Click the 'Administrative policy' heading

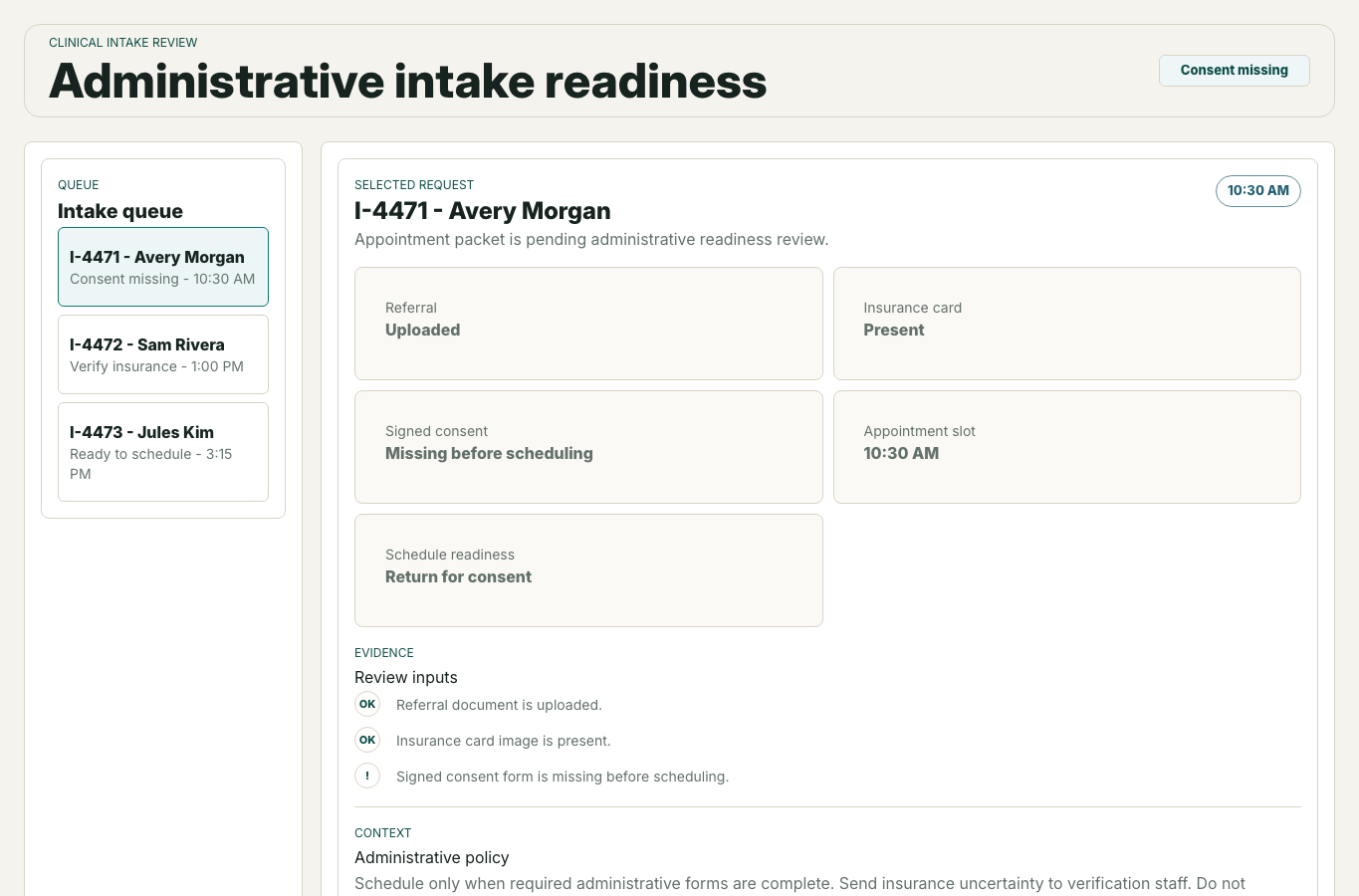(x=432, y=857)
